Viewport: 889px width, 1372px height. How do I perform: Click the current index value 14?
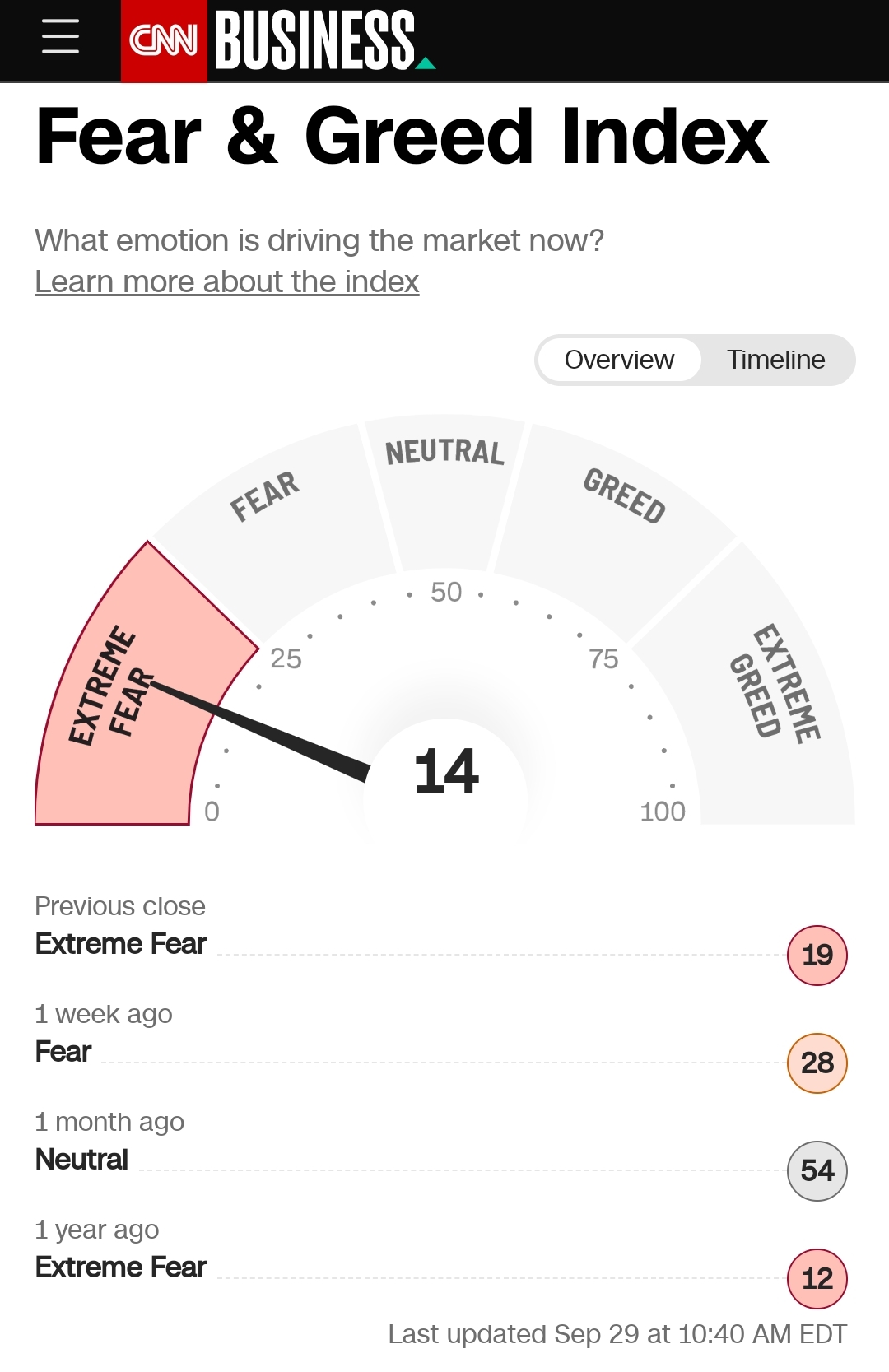[446, 772]
